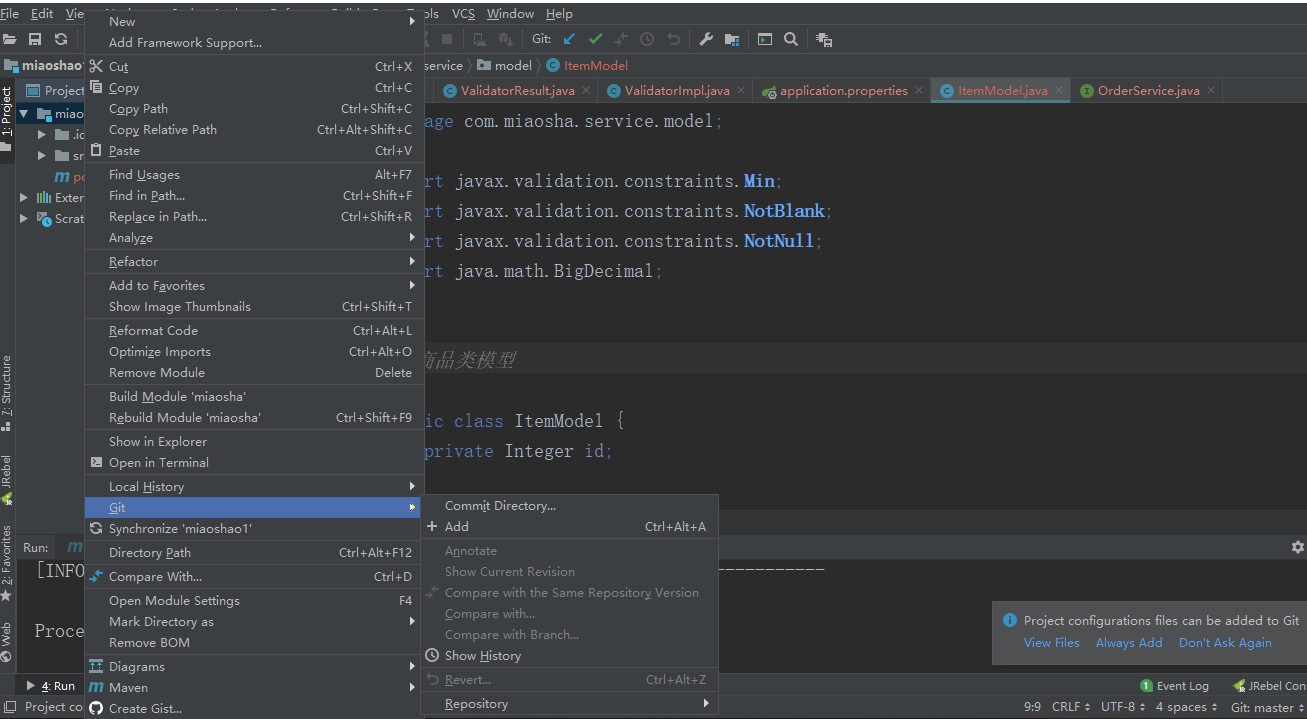Viewport: 1307px width, 719px height.
Task: Click the Search Everywhere magnifier icon
Action: click(x=791, y=39)
